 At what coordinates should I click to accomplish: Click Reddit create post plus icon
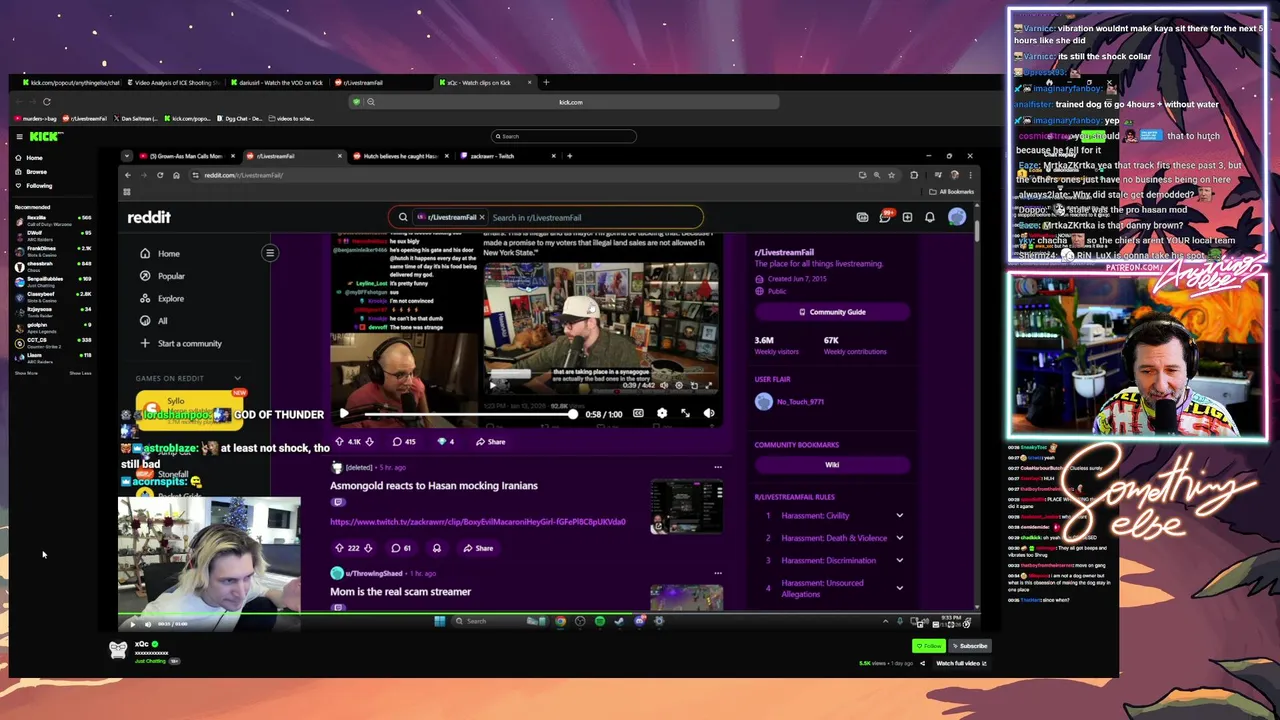point(907,217)
